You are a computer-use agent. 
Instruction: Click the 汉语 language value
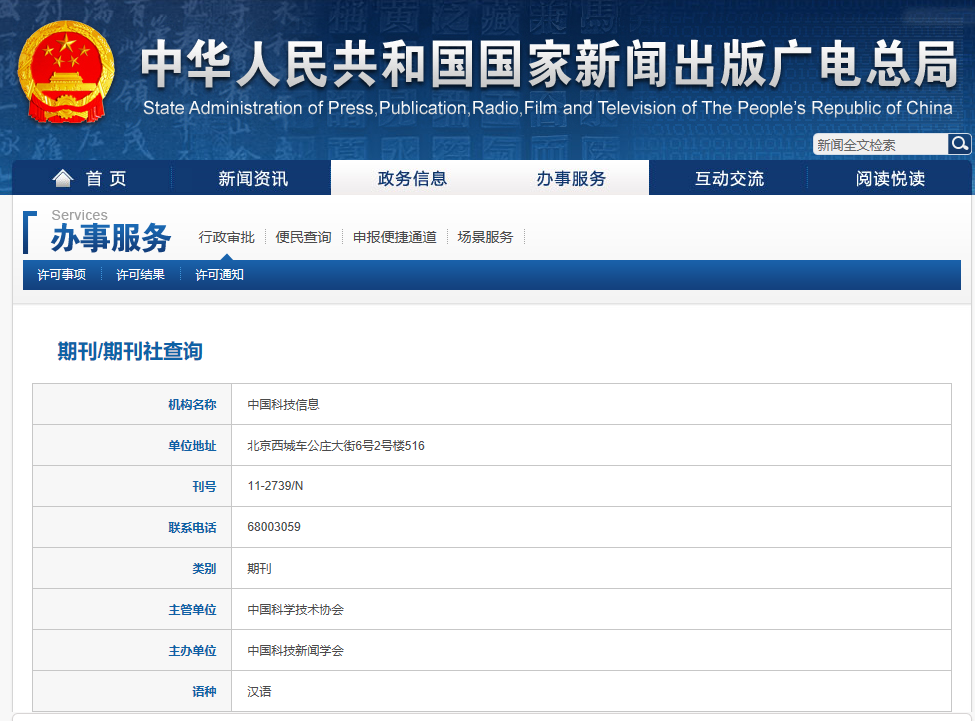click(259, 692)
